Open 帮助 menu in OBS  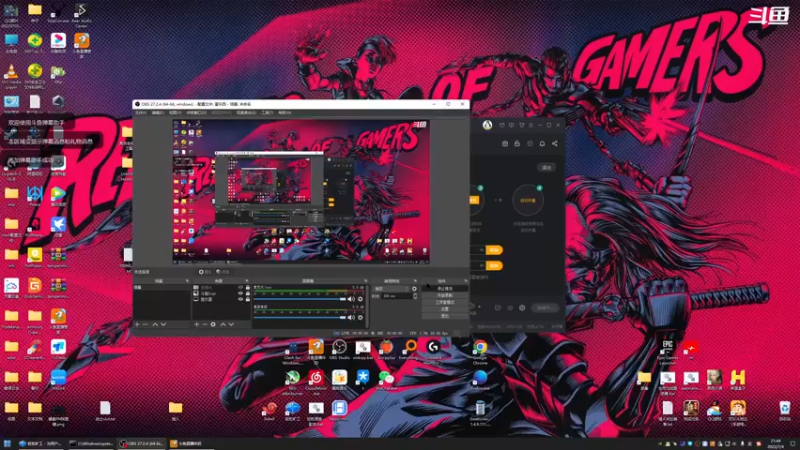(285, 113)
